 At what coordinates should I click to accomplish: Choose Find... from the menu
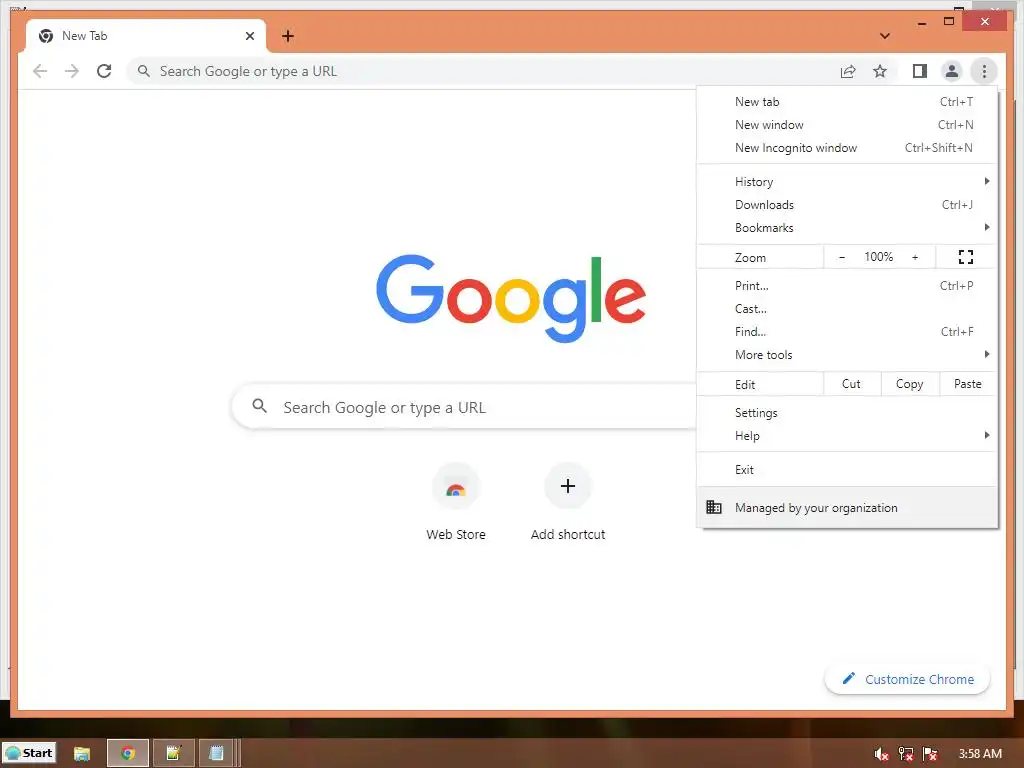click(x=847, y=331)
